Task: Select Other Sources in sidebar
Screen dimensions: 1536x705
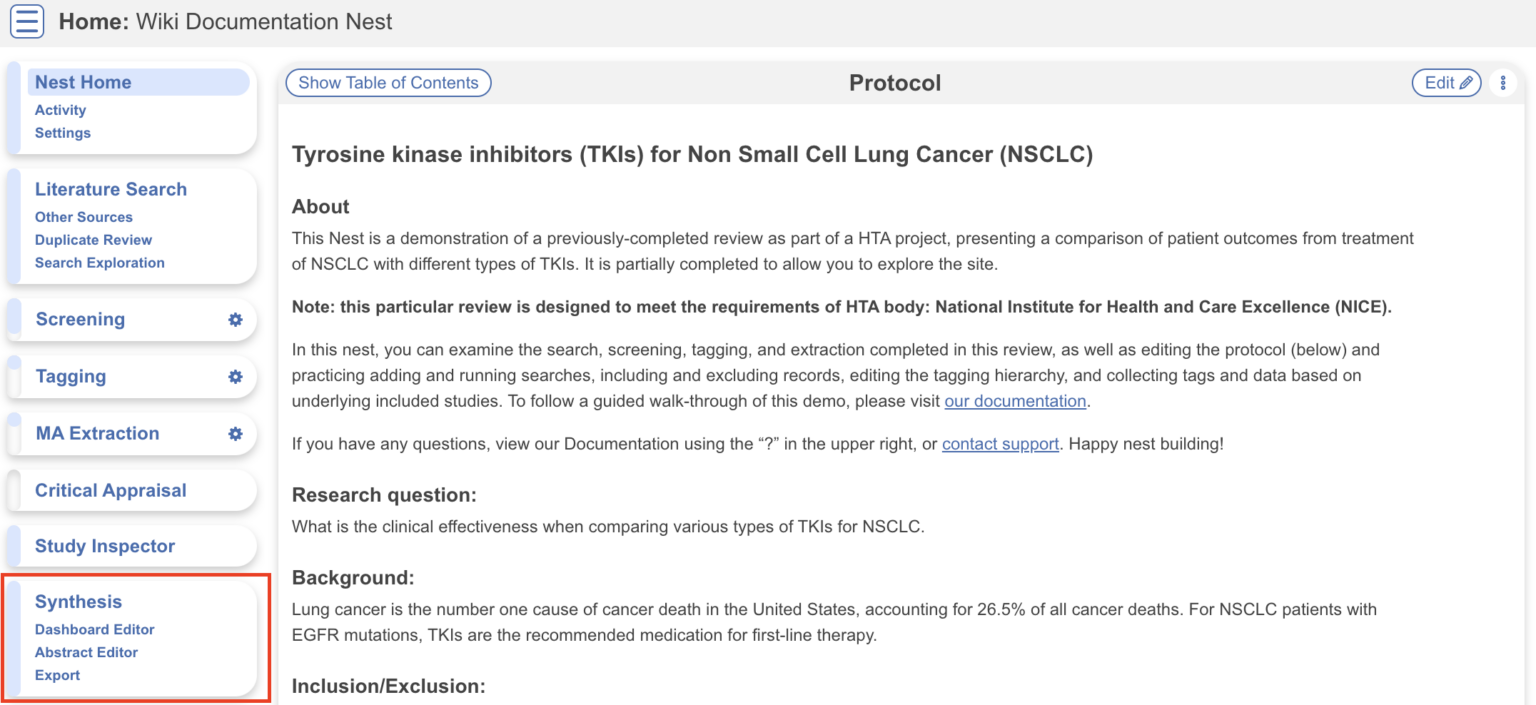Action: tap(83, 217)
